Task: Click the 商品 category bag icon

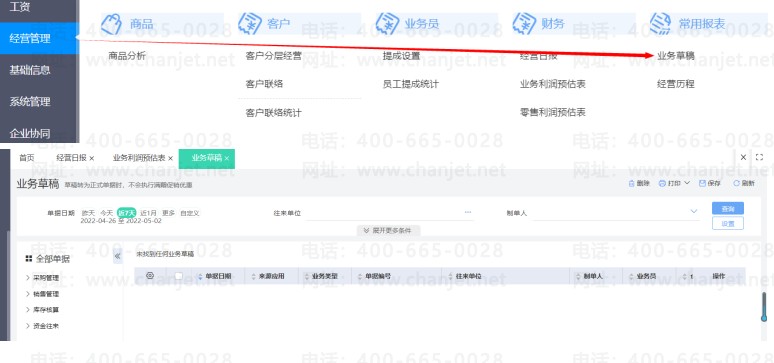Action: click(111, 24)
